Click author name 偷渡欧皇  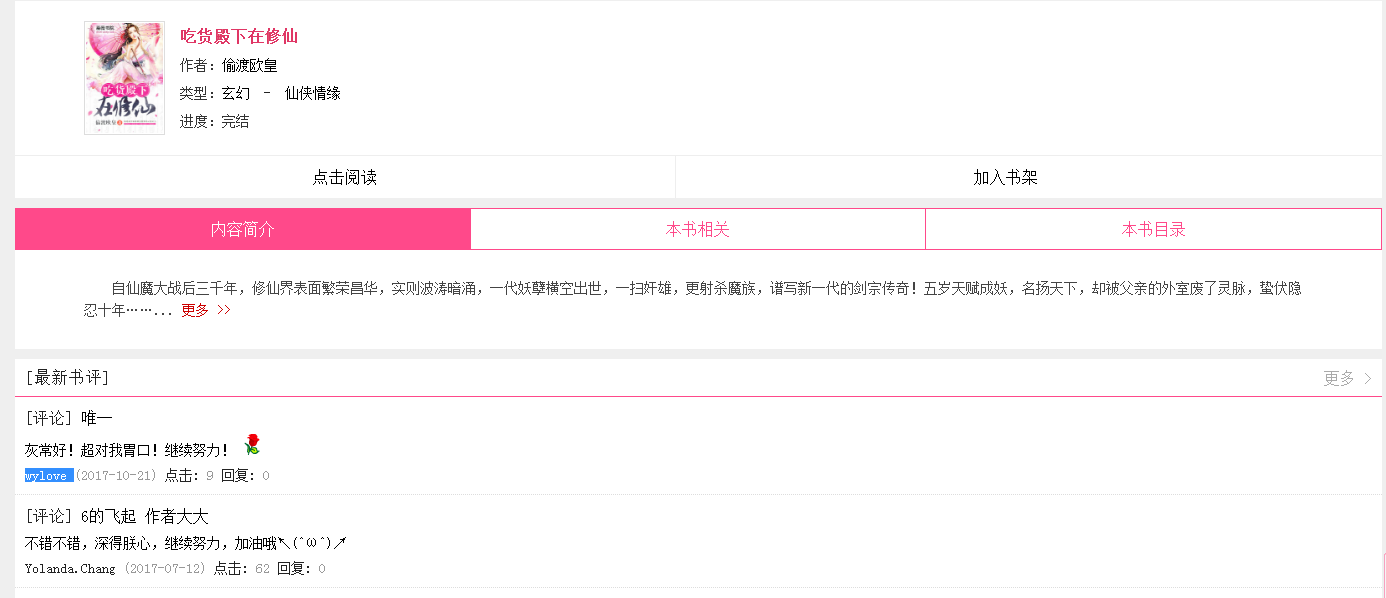click(249, 65)
